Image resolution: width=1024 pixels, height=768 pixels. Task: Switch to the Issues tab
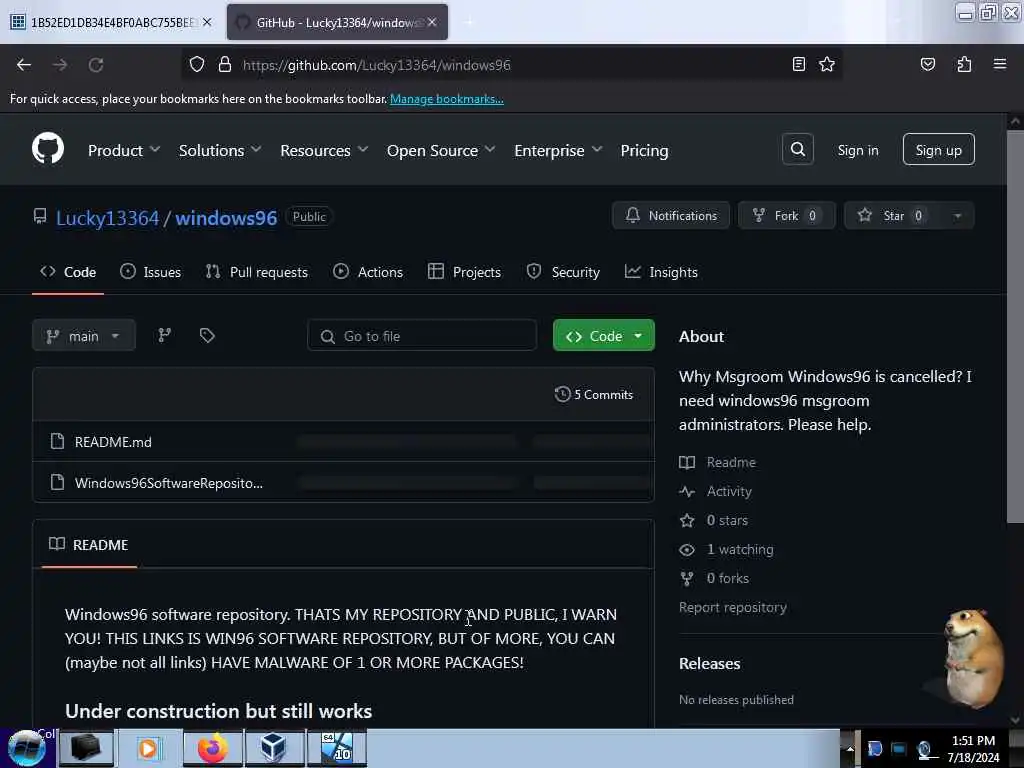coord(150,272)
